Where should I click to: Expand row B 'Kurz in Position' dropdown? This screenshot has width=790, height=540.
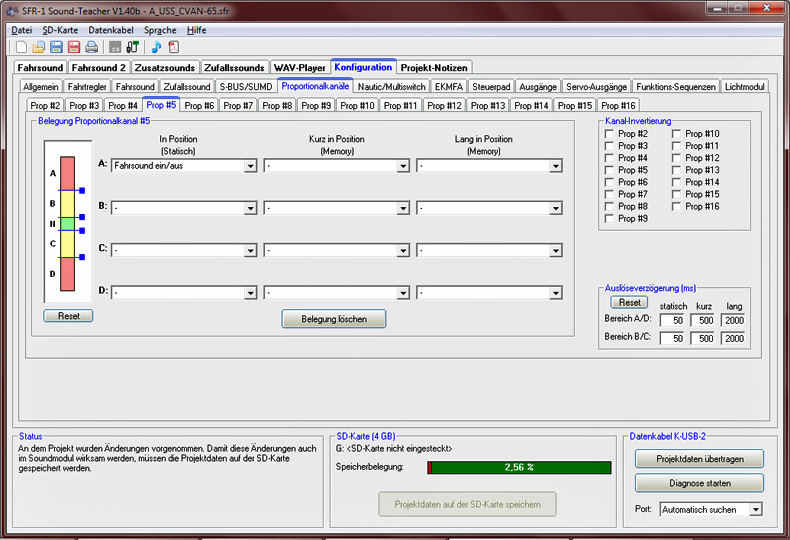pyautogui.click(x=337, y=208)
